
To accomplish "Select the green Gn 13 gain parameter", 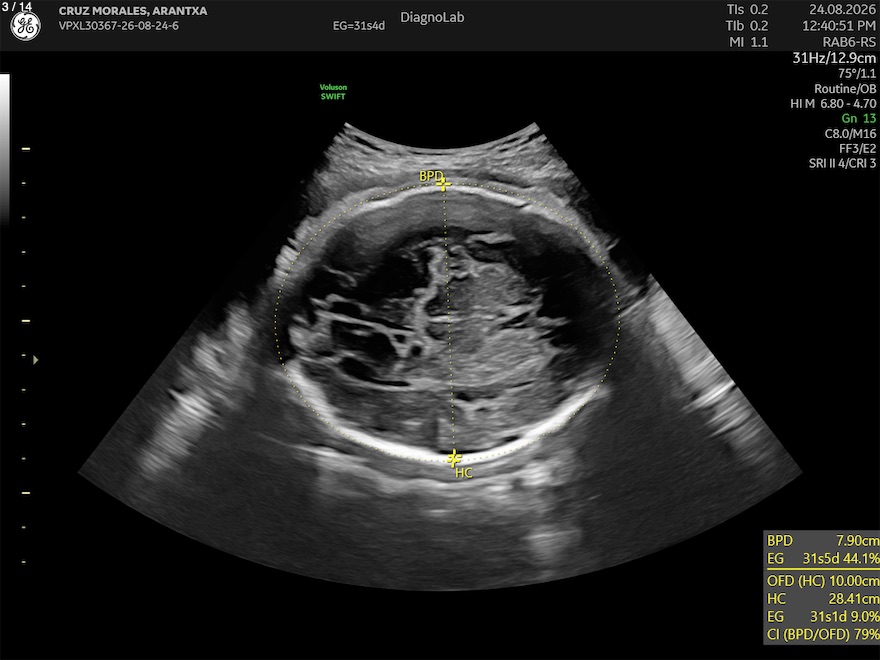I will (x=859, y=118).
